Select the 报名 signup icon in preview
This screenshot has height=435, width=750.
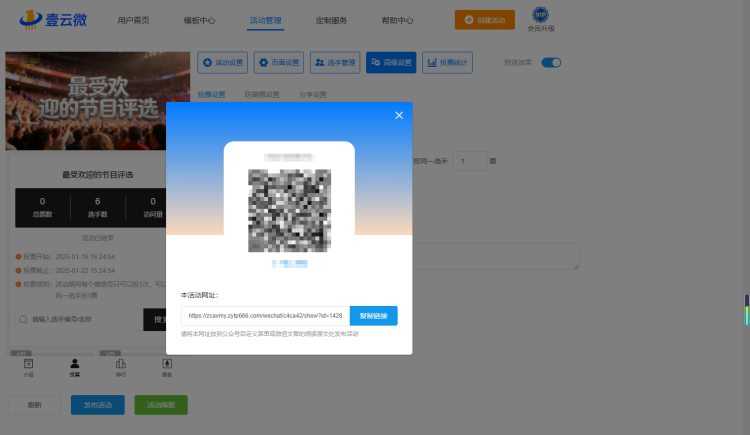coord(167,368)
